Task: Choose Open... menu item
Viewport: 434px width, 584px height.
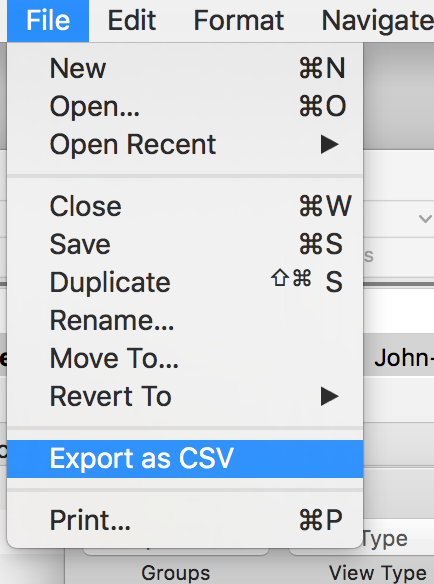Action: pos(185,107)
